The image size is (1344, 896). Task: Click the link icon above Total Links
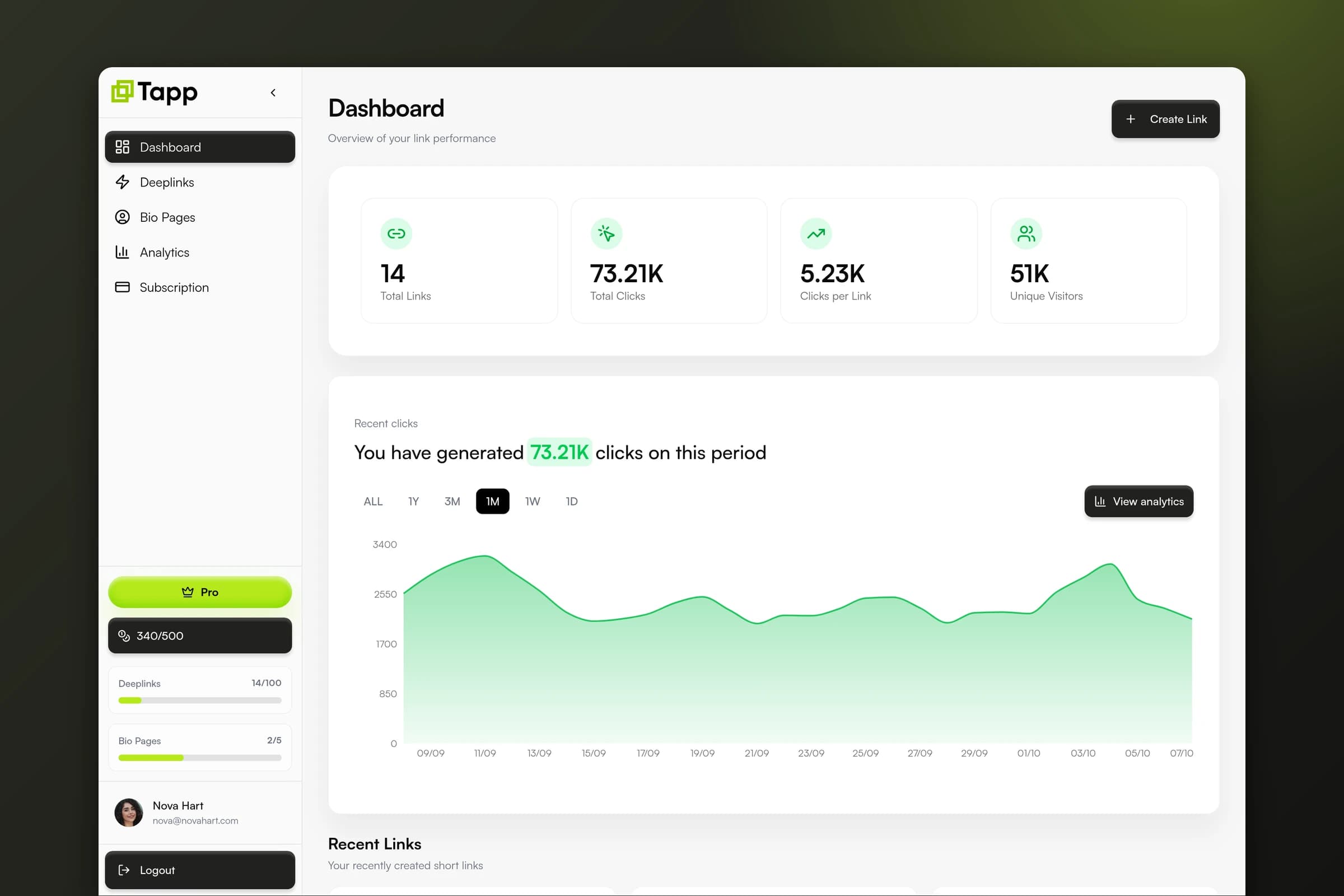396,233
